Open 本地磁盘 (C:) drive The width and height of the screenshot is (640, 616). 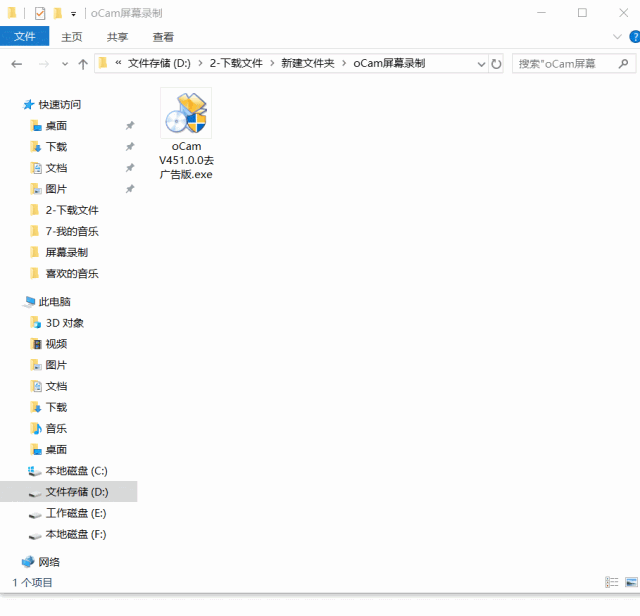point(76,471)
